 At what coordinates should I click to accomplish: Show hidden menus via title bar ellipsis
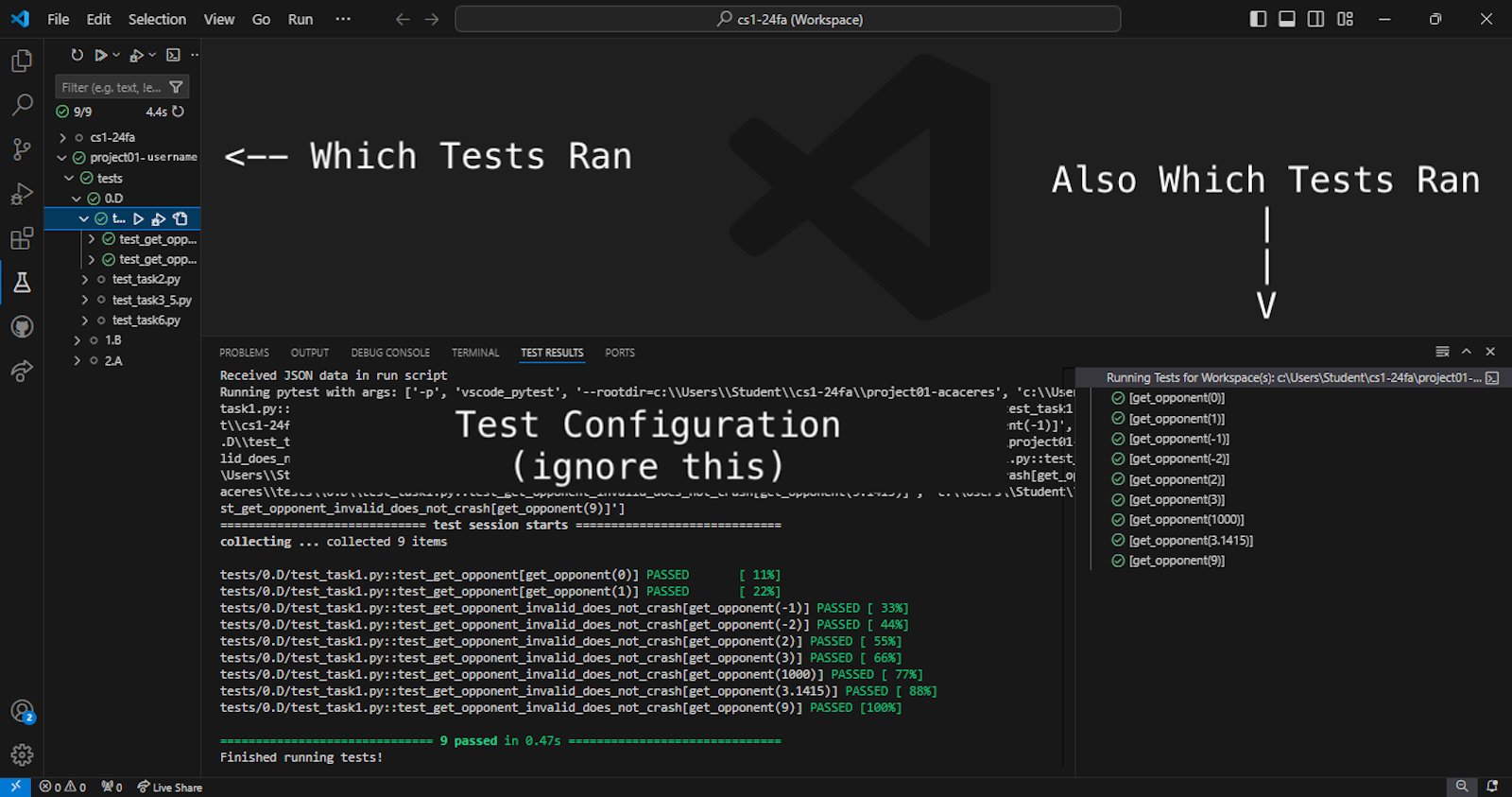click(x=343, y=19)
